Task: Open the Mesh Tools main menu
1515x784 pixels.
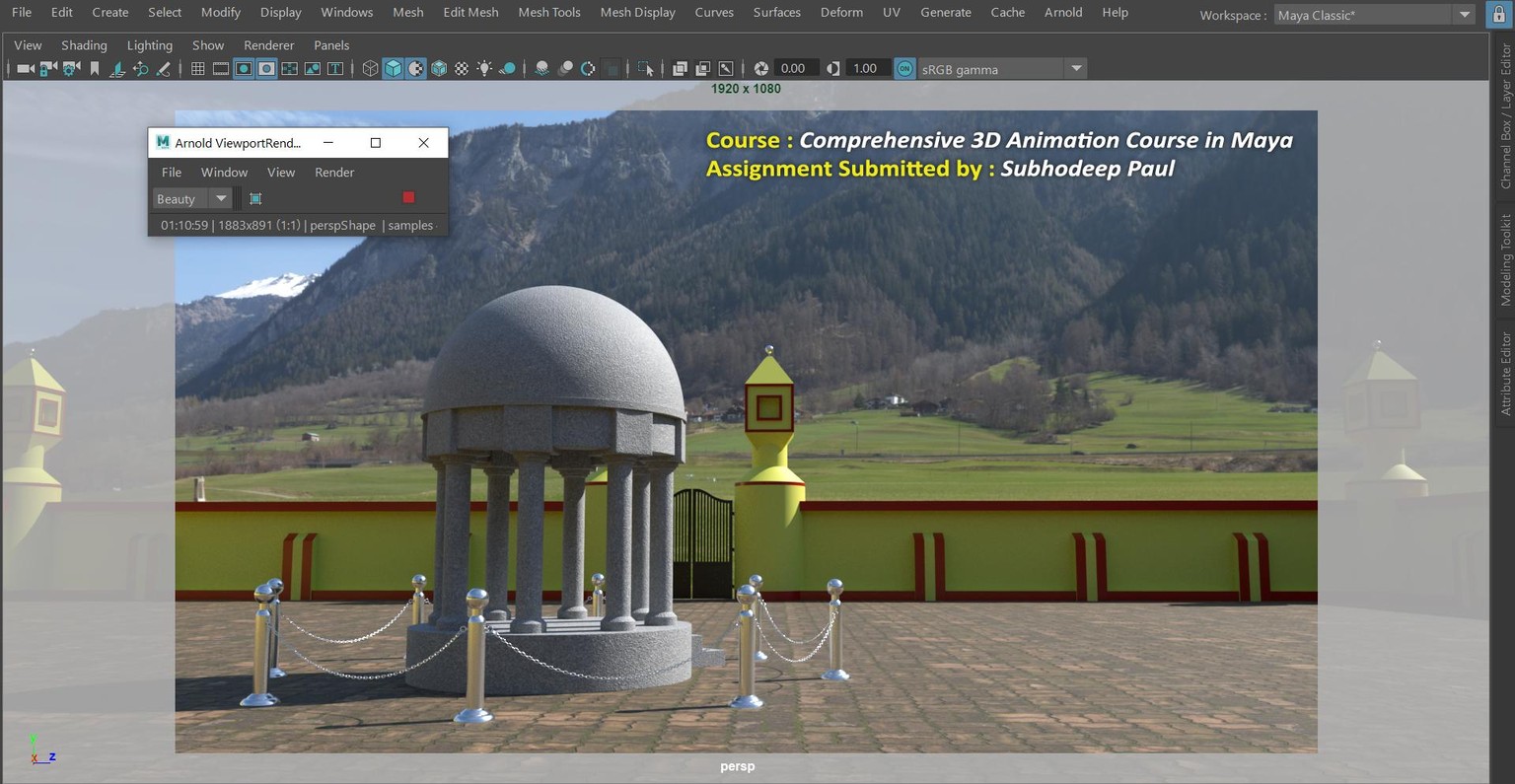Action: point(549,12)
